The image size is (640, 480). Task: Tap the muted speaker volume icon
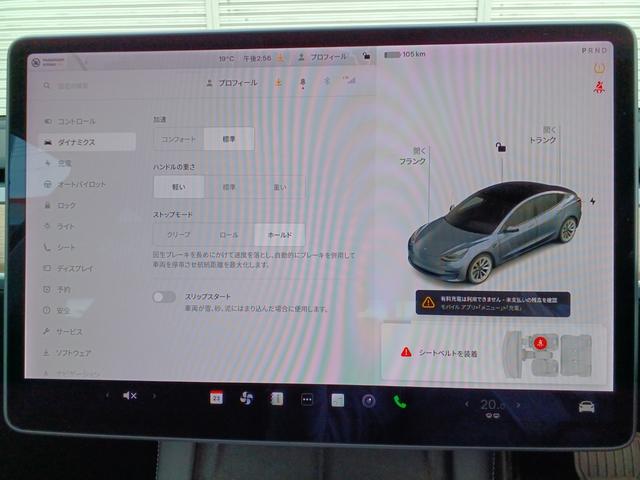pos(130,396)
